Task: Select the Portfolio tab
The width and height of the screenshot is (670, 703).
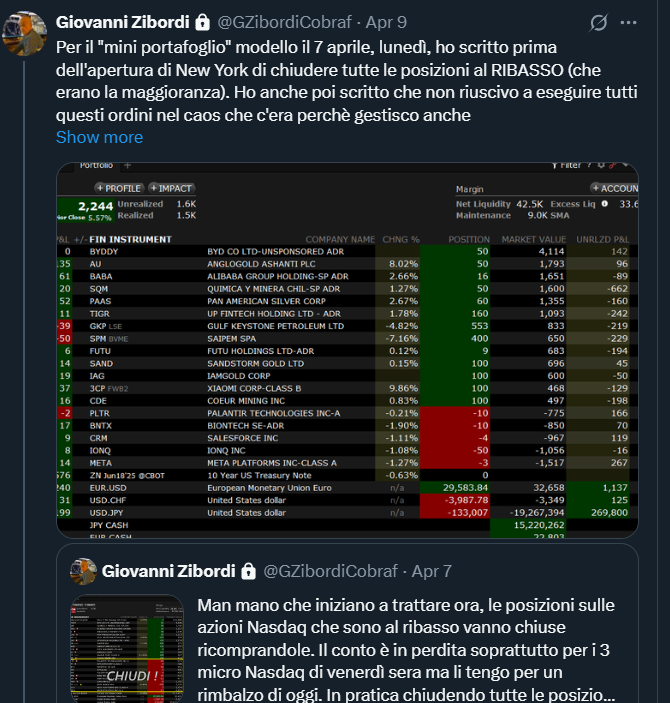Action: click(x=96, y=165)
